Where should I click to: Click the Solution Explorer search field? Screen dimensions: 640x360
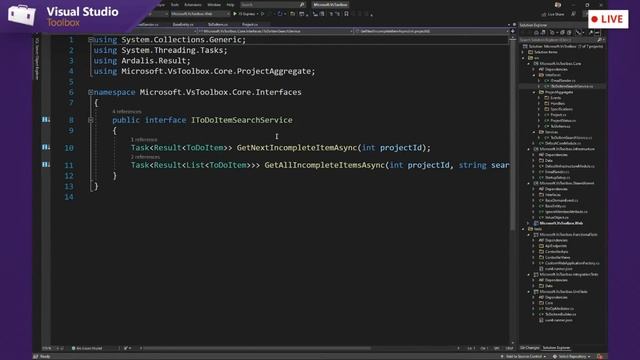tap(561, 40)
